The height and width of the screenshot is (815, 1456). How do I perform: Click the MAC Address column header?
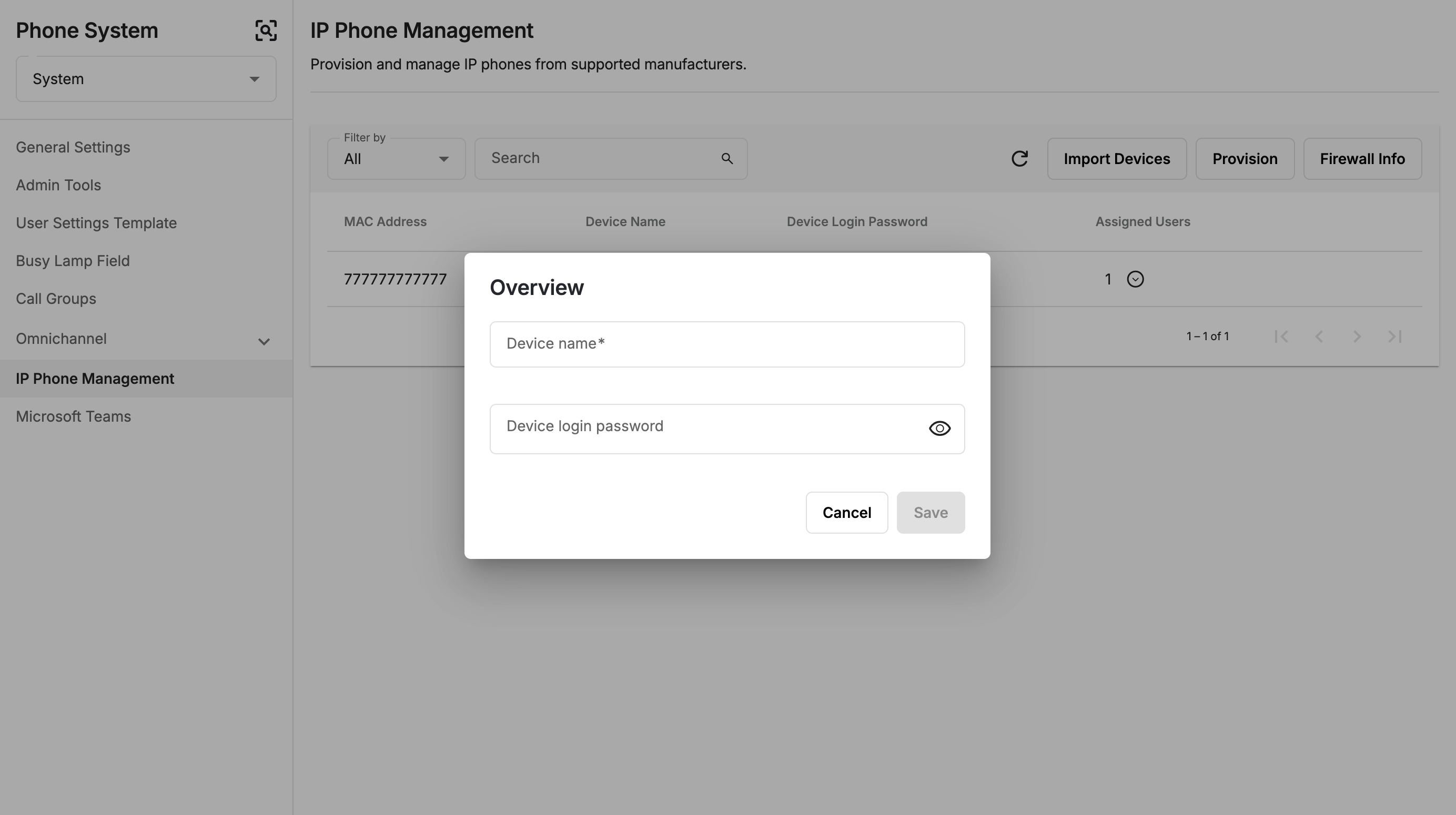pyautogui.click(x=386, y=222)
